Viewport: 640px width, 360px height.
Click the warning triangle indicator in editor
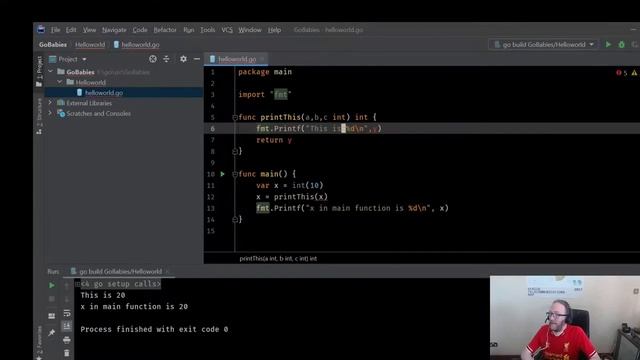[x=634, y=73]
